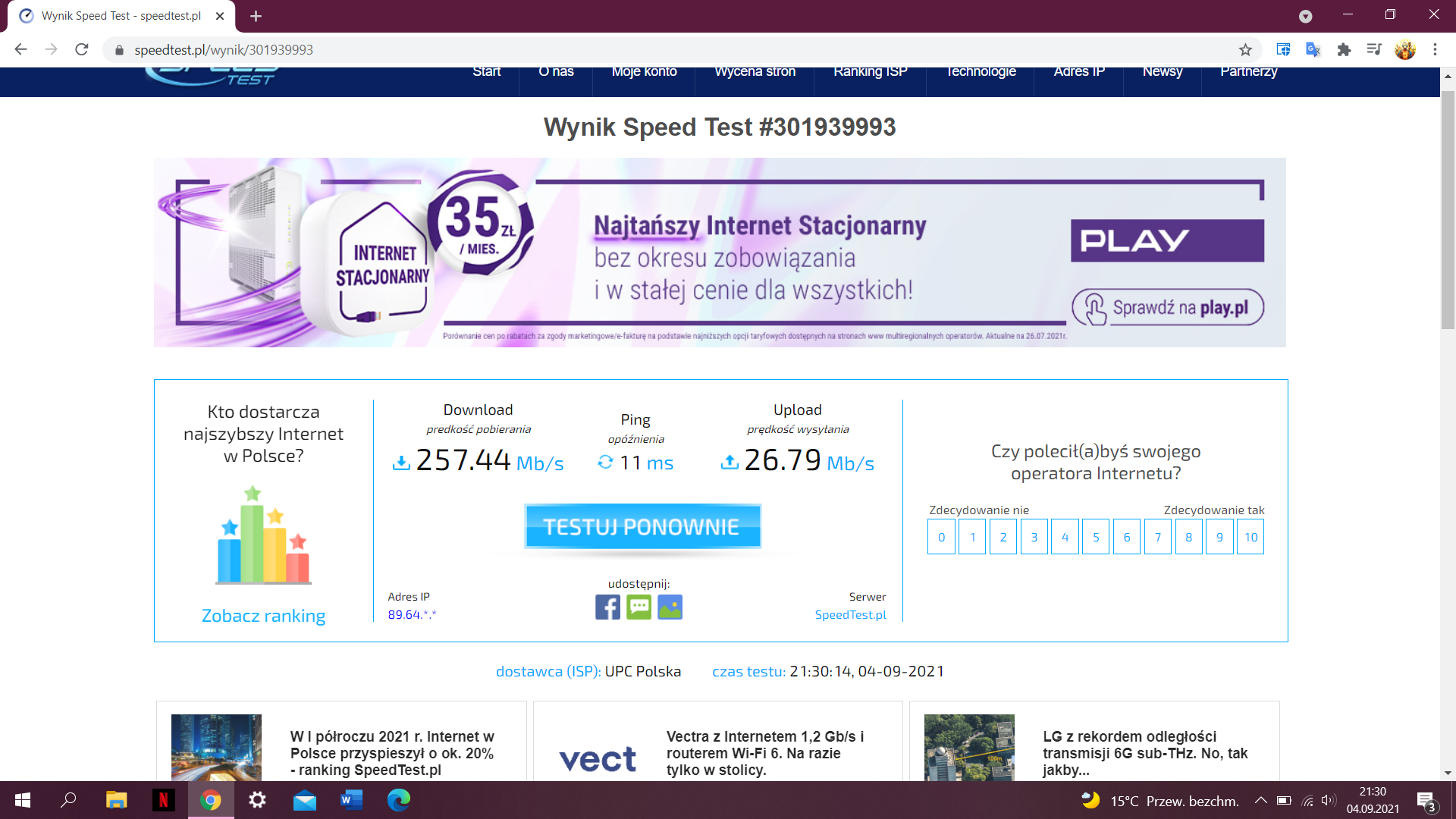Screen dimensions: 1456x819
Task: Open Windows Settings gear in taskbar
Action: coord(257,800)
